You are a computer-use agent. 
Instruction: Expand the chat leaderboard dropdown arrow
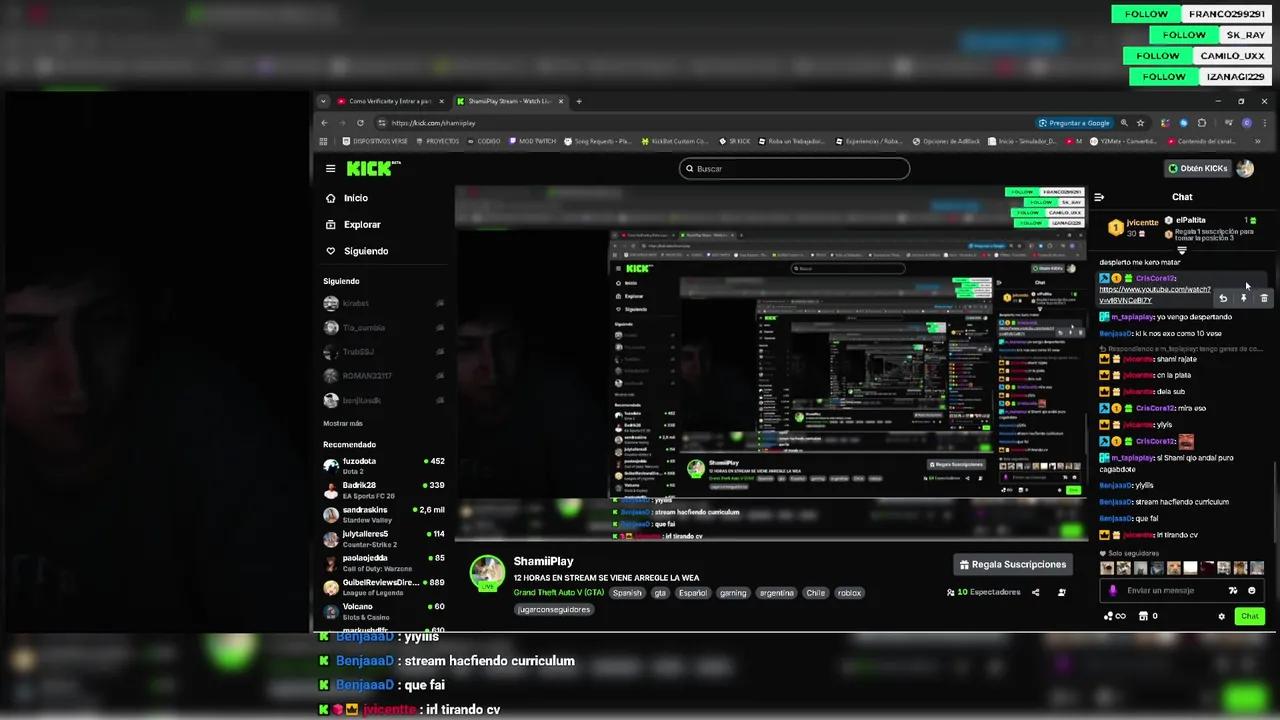[x=1181, y=250]
